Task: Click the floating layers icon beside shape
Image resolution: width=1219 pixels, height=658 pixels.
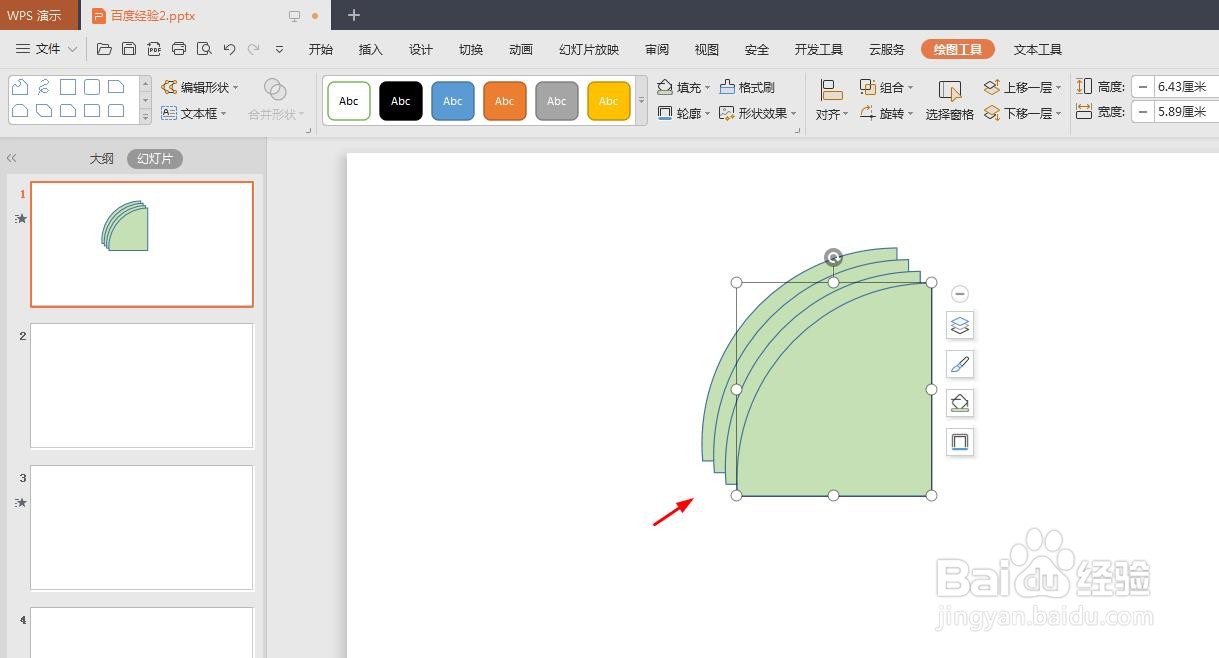Action: pyautogui.click(x=960, y=325)
